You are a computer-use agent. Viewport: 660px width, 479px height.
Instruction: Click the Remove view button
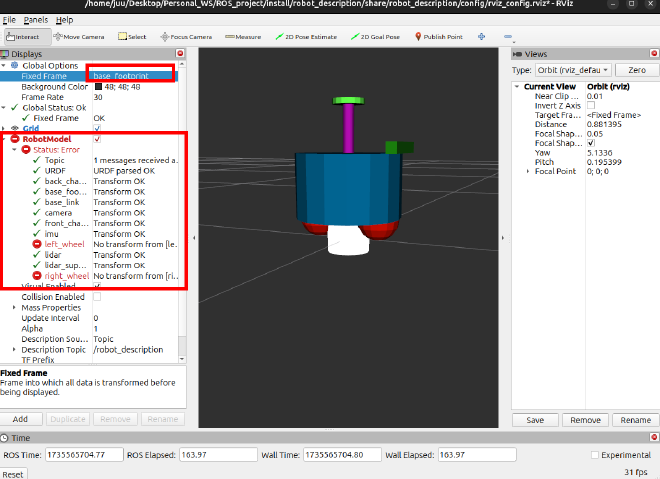point(585,420)
